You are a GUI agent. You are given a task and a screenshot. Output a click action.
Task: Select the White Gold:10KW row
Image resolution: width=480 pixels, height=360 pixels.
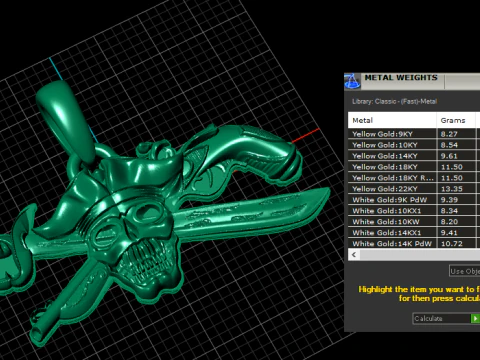414,222
